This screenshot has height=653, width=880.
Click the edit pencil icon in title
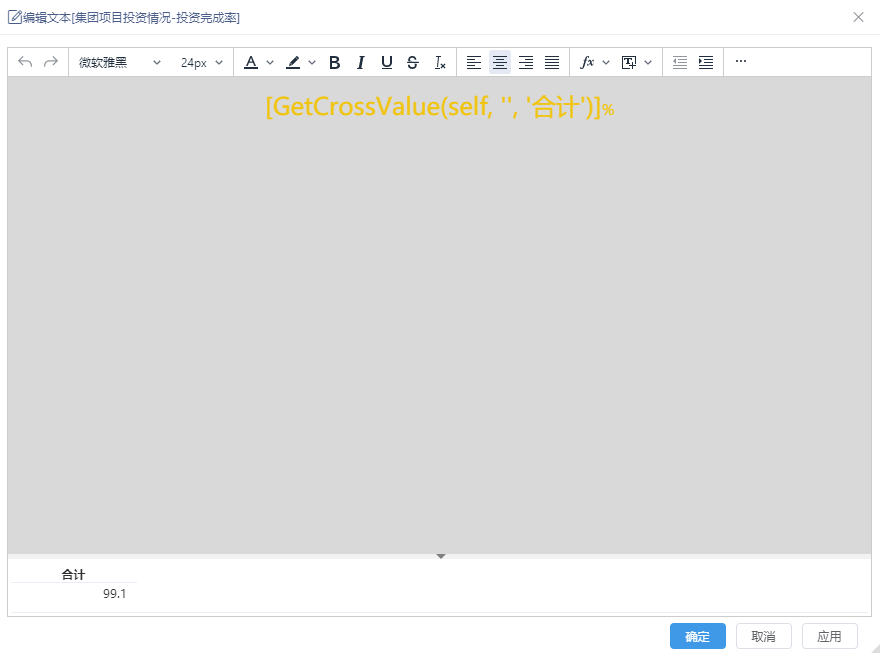click(15, 17)
